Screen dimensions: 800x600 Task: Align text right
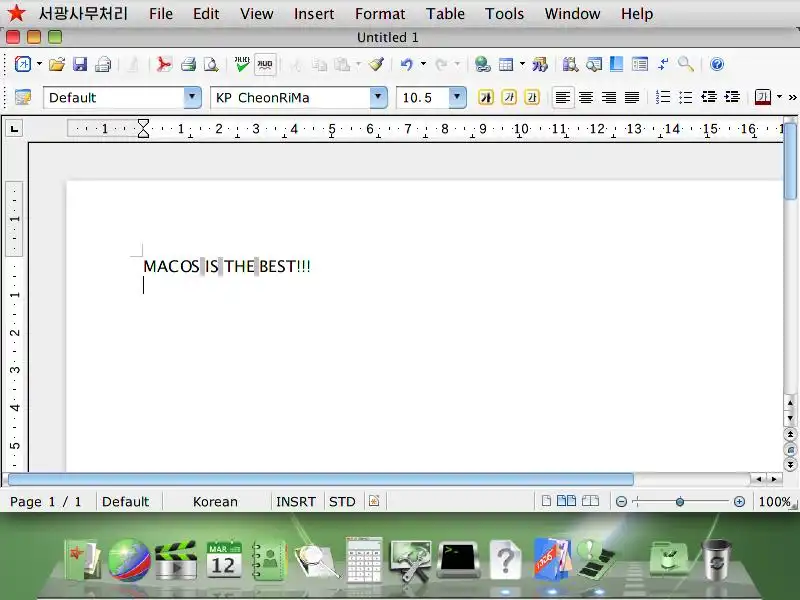click(x=609, y=97)
